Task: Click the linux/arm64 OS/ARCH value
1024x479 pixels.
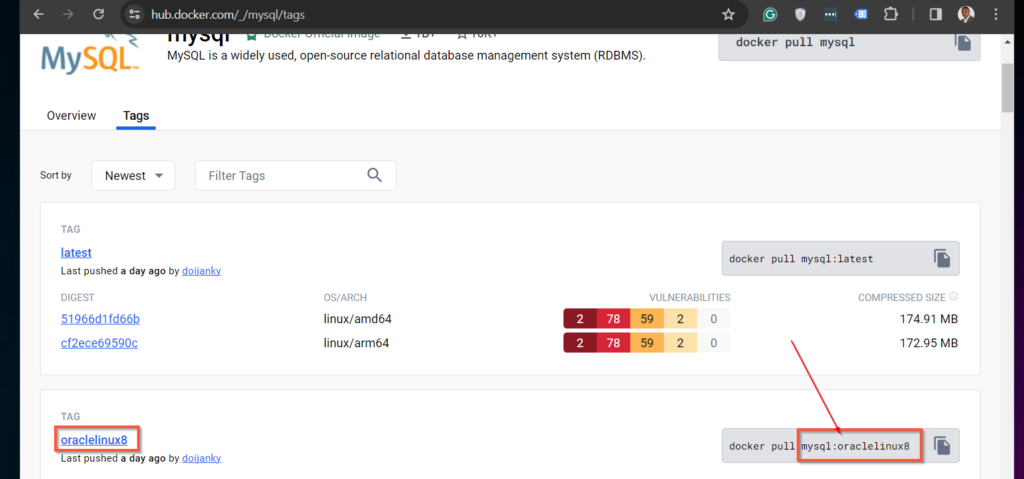Action: [357, 342]
